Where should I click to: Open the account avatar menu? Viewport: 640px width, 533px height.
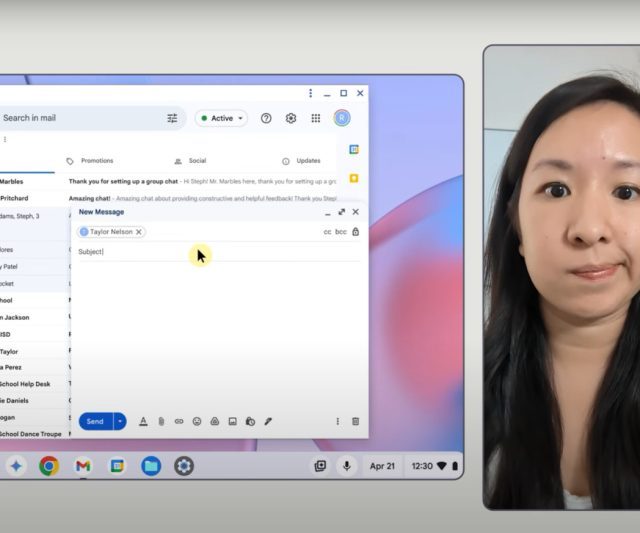pyautogui.click(x=342, y=118)
